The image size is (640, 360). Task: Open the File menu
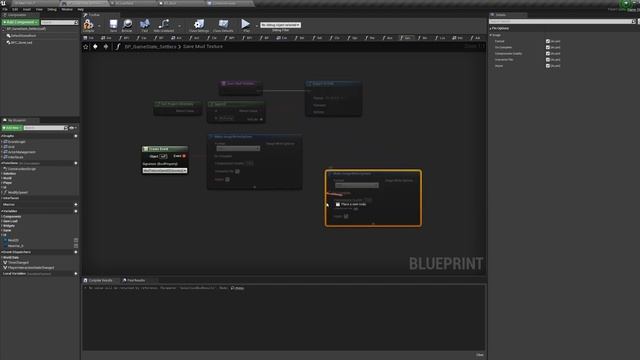coord(5,9)
